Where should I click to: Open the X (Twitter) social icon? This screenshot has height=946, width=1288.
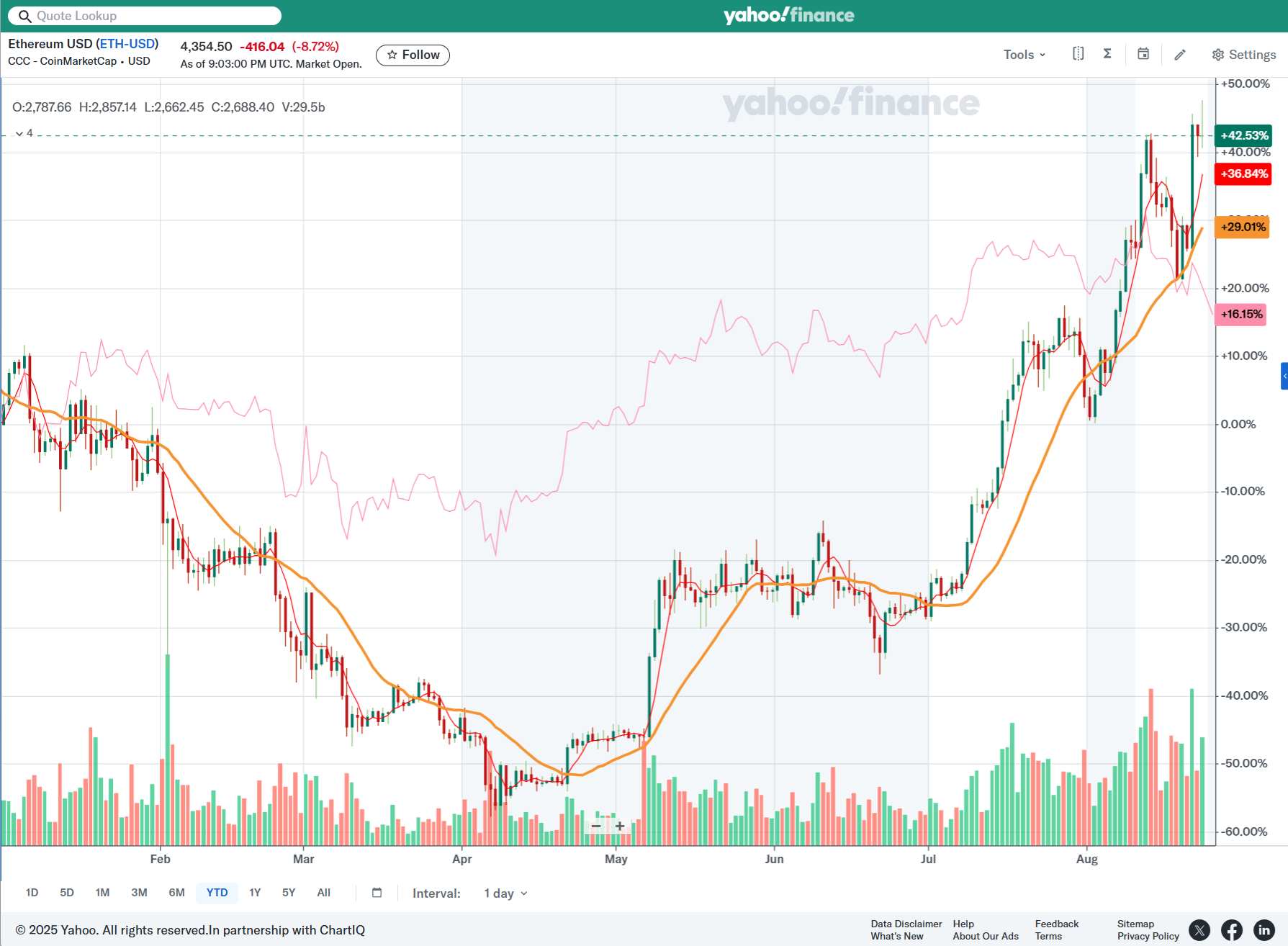click(x=1199, y=930)
